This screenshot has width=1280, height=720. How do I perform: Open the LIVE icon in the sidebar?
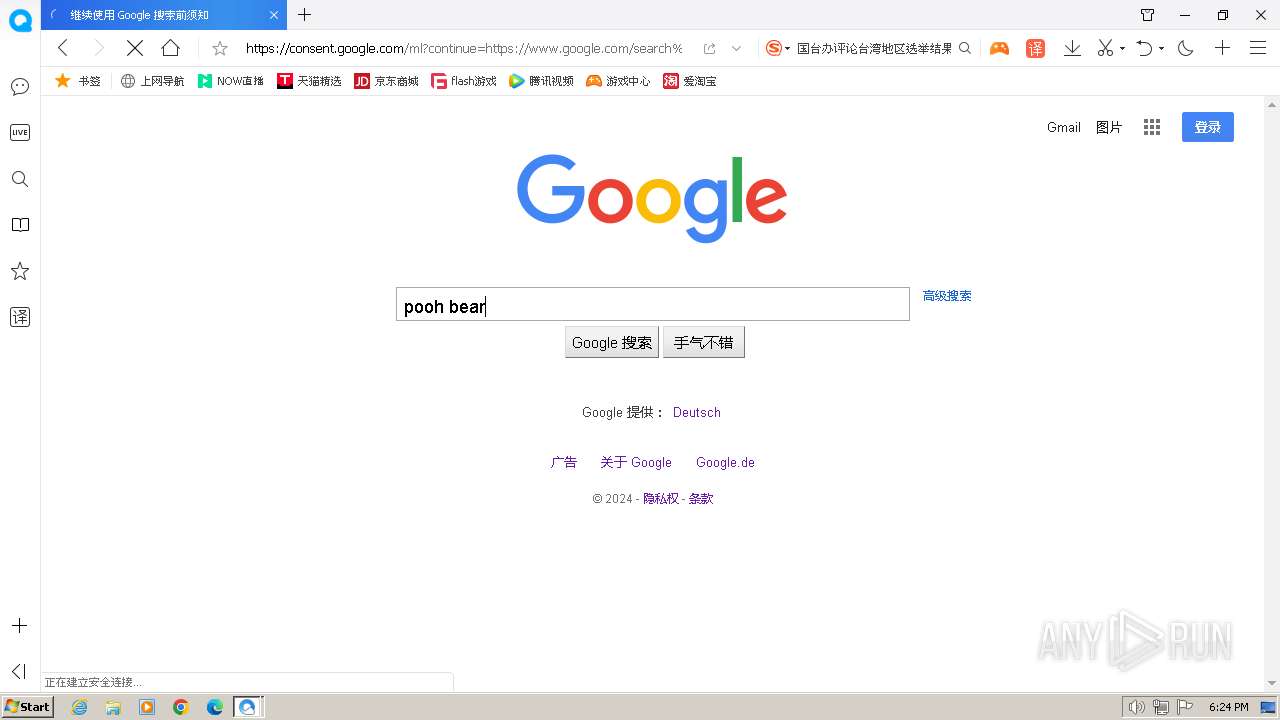click(20, 132)
